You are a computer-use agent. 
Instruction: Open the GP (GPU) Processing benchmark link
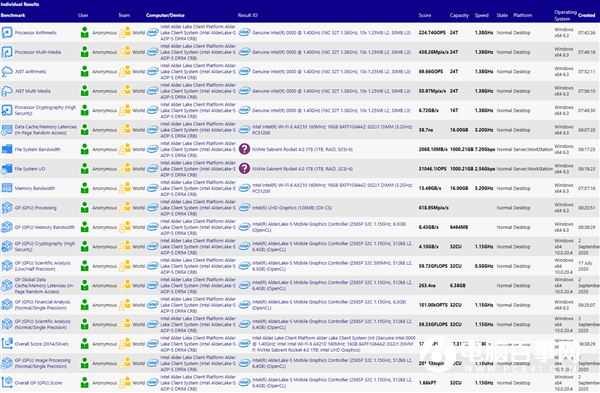[x=36, y=208]
